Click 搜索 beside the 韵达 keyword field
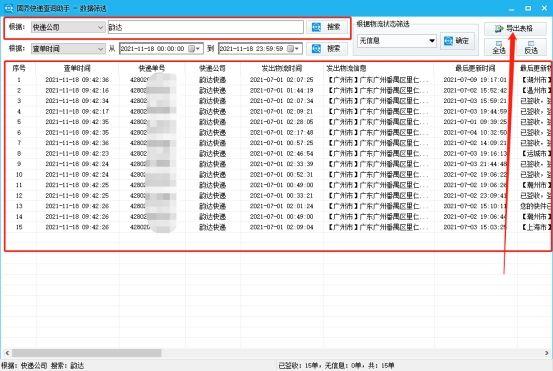 [x=327, y=27]
